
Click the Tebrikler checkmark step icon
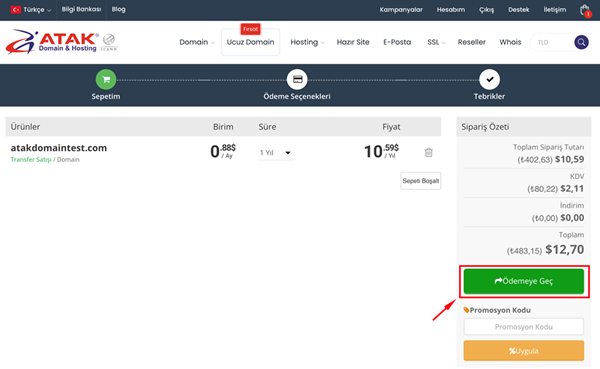click(489, 79)
